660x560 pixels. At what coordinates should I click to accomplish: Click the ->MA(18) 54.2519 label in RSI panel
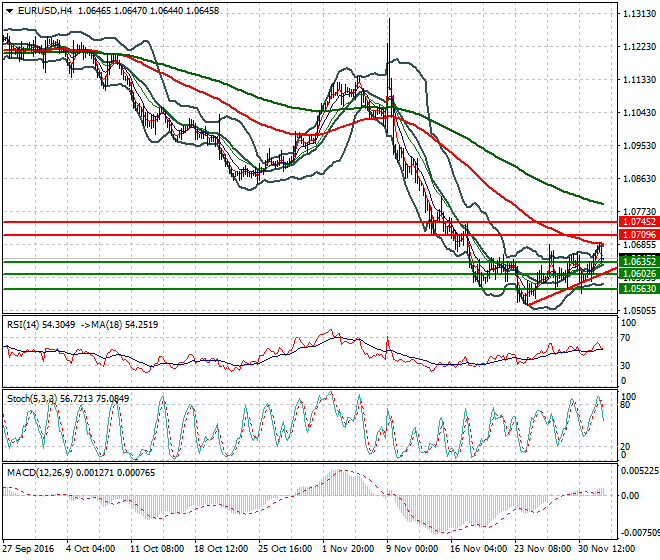[119, 325]
